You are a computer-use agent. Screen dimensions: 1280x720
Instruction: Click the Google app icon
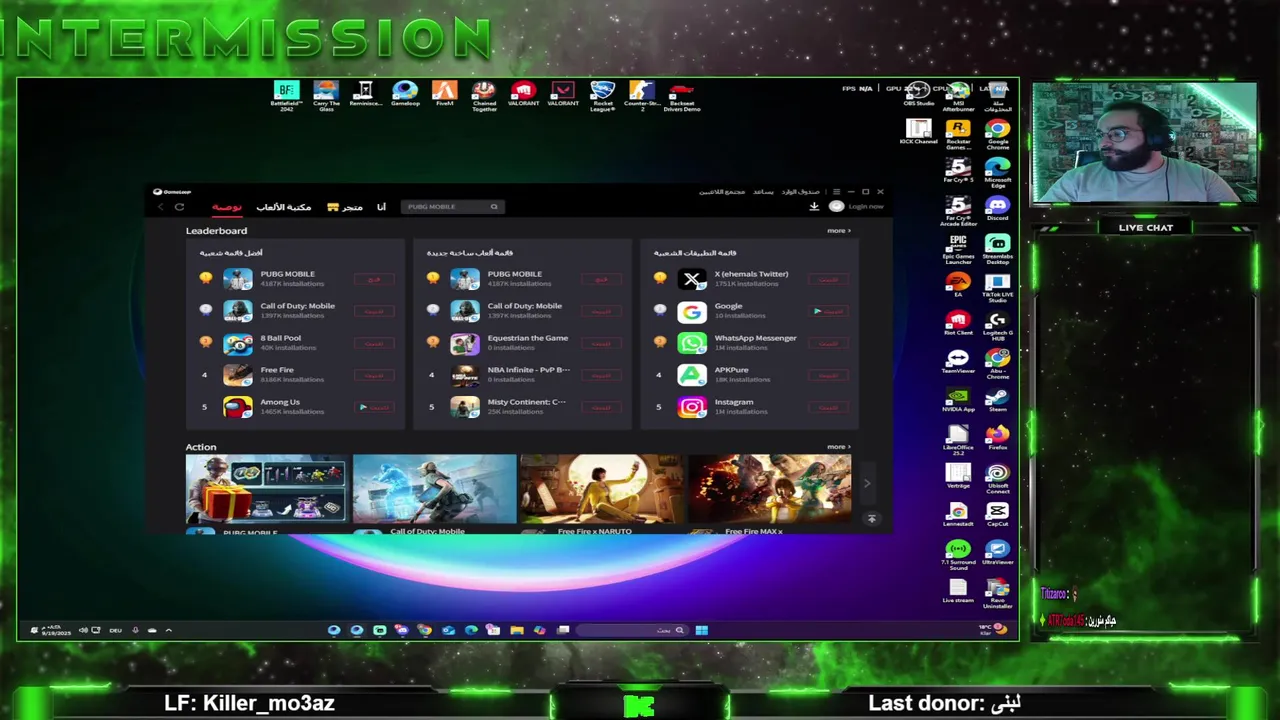pyautogui.click(x=691, y=311)
